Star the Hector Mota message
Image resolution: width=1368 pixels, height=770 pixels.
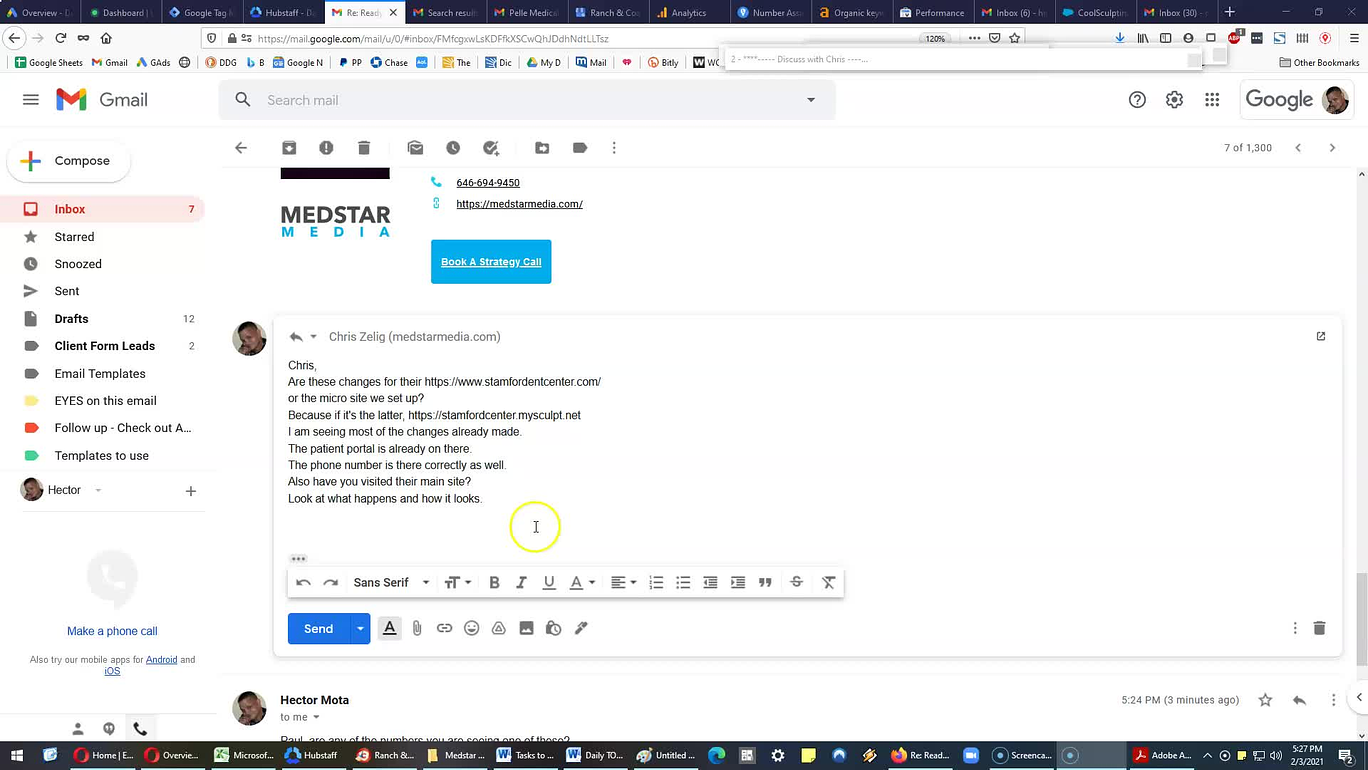click(1265, 700)
